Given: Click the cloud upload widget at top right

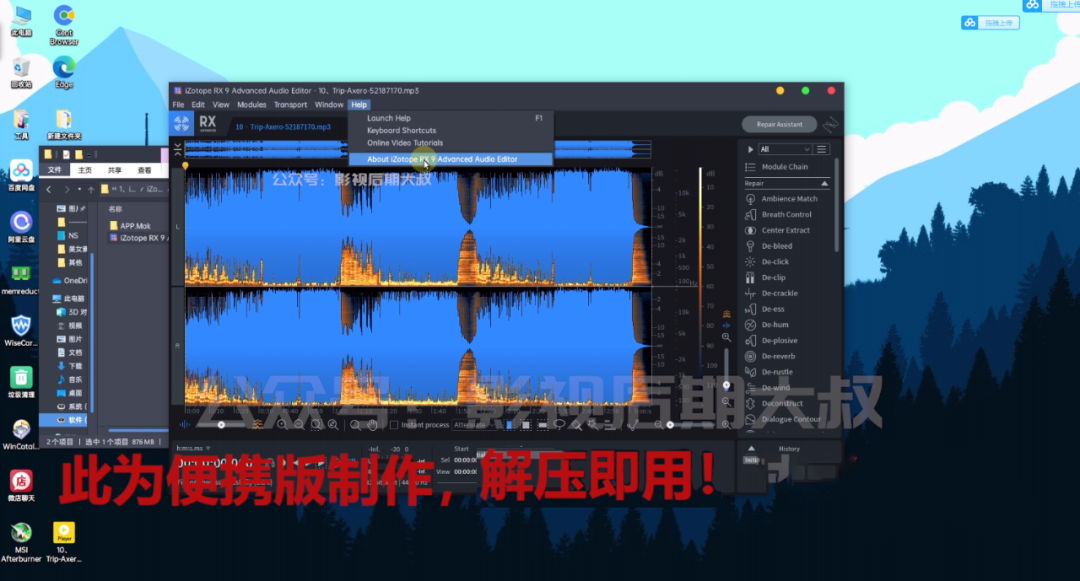Looking at the screenshot, I should pos(990,23).
